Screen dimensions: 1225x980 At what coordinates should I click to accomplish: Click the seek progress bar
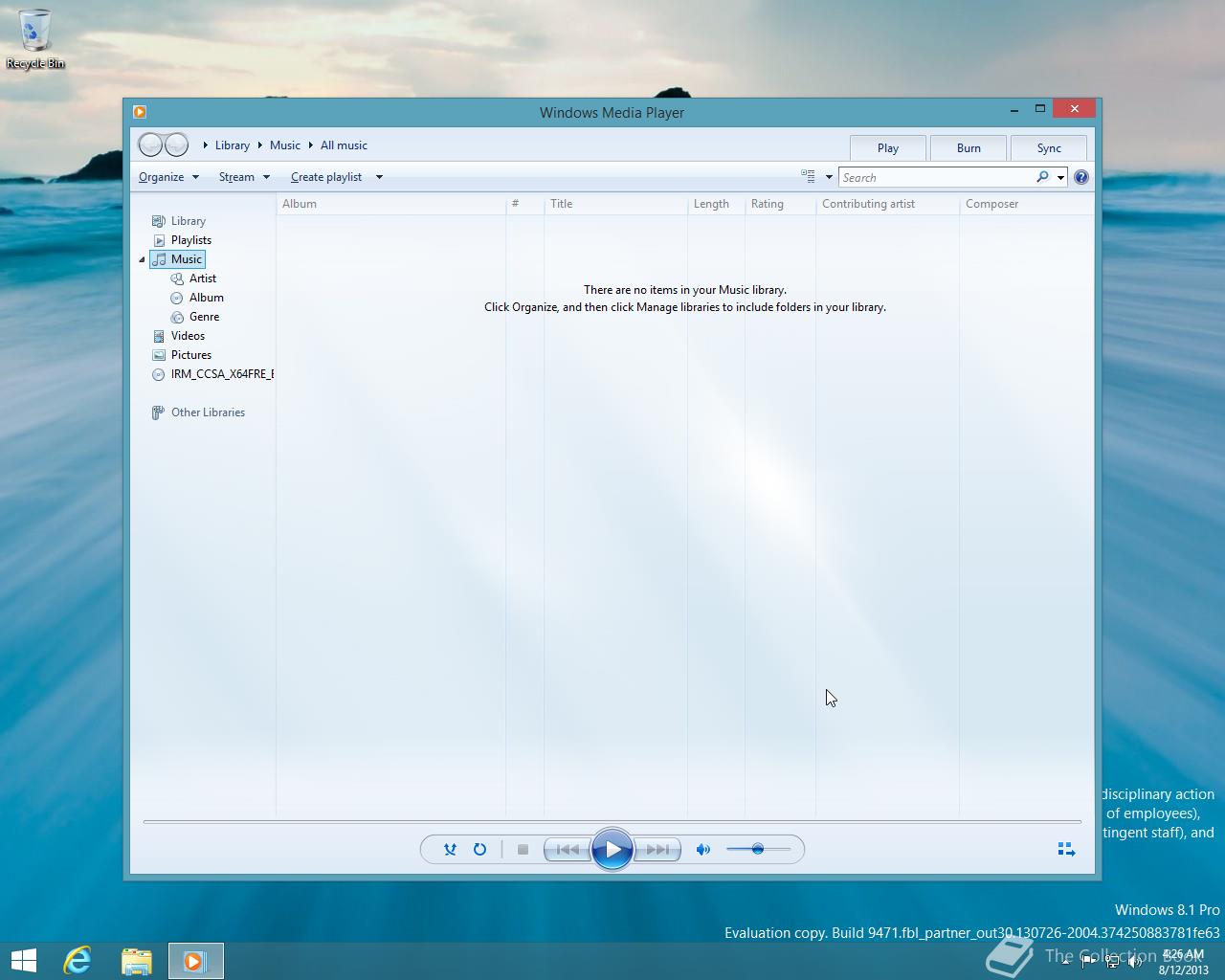612,821
